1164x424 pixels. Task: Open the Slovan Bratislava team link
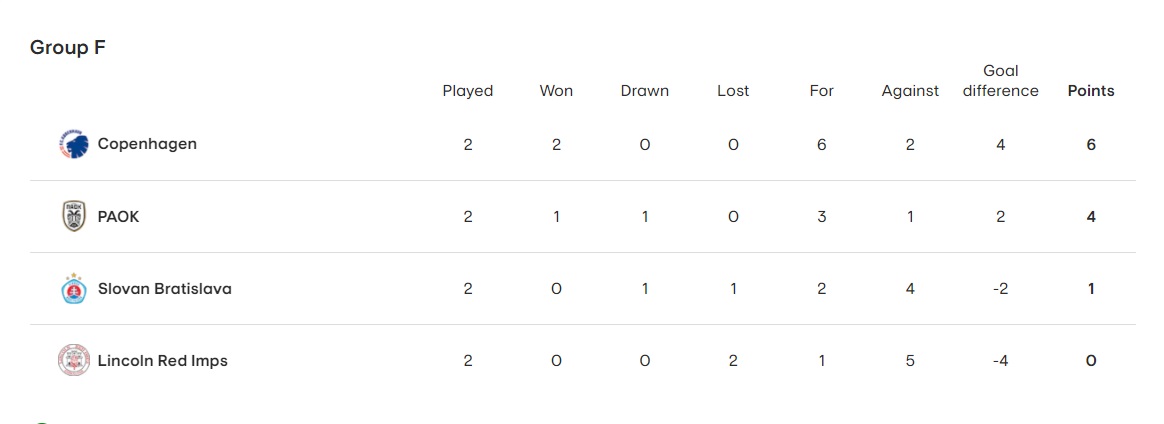tap(165, 289)
